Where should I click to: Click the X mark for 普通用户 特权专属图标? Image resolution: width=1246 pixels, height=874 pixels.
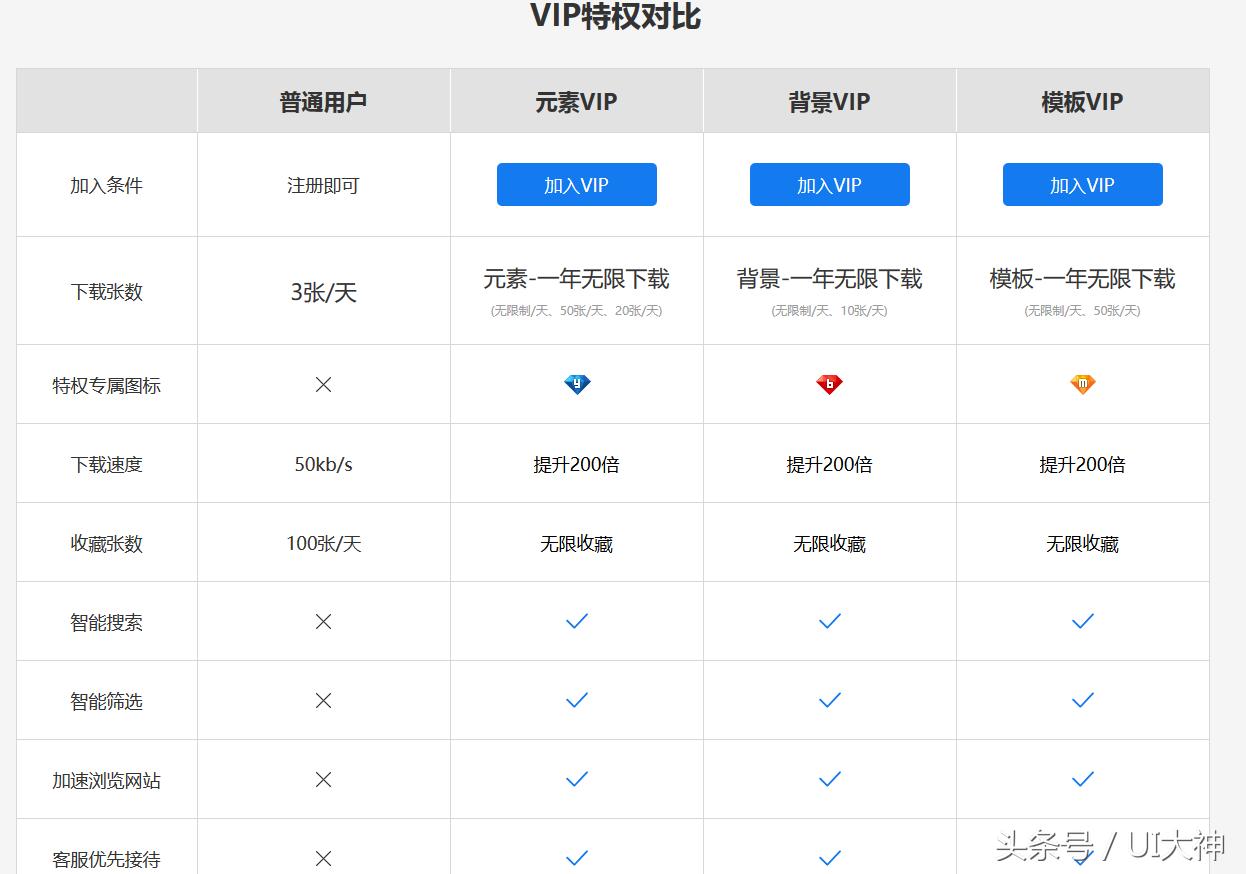tap(322, 384)
